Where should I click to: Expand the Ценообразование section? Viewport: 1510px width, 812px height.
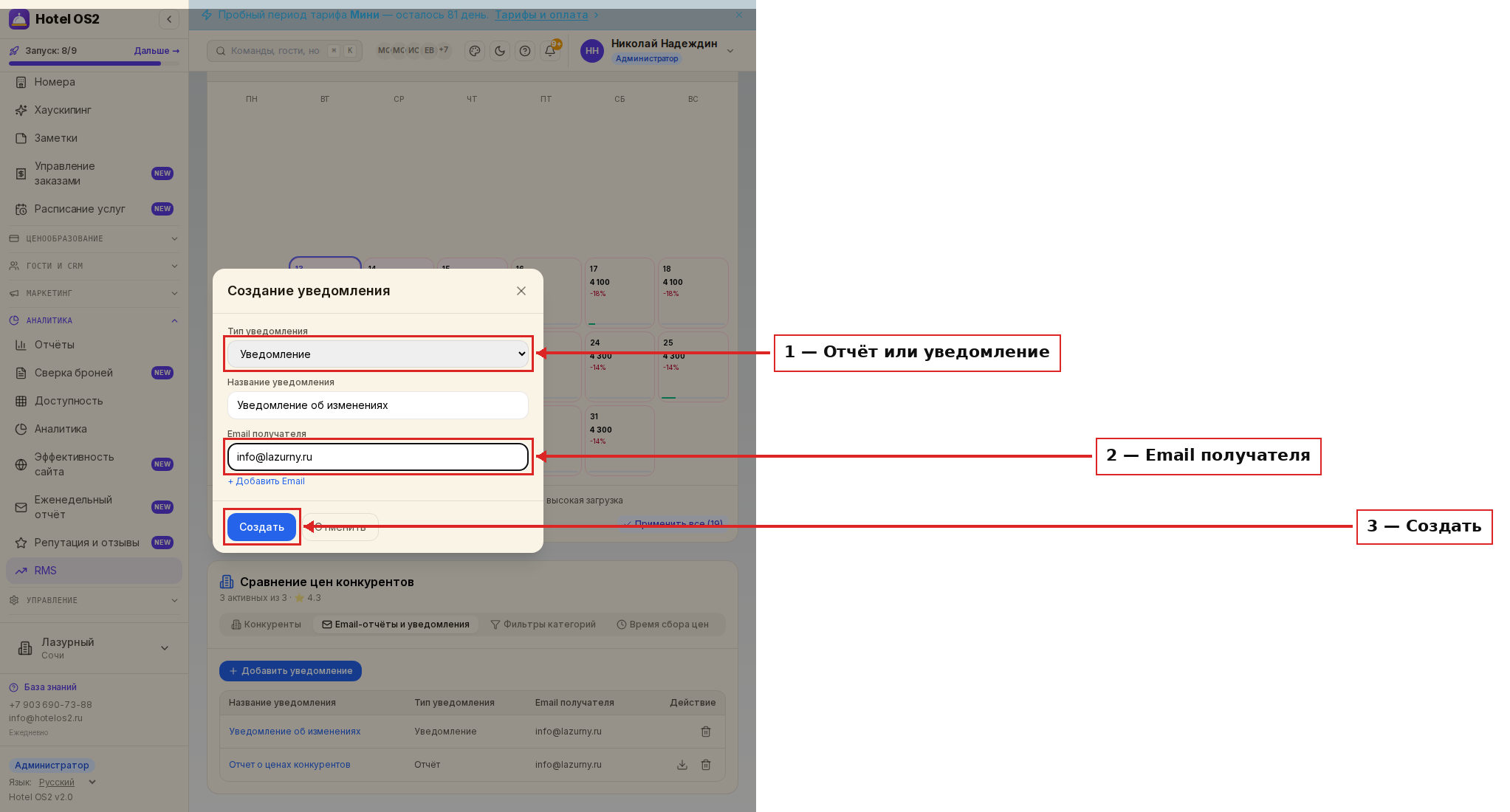pyautogui.click(x=94, y=238)
